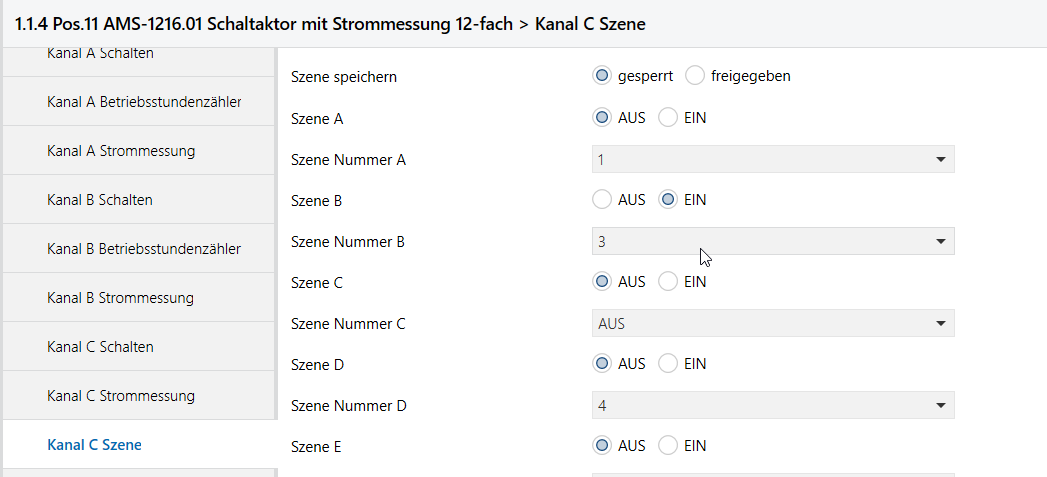
Task: Select AUS radio for Szene A
Action: [x=602, y=118]
